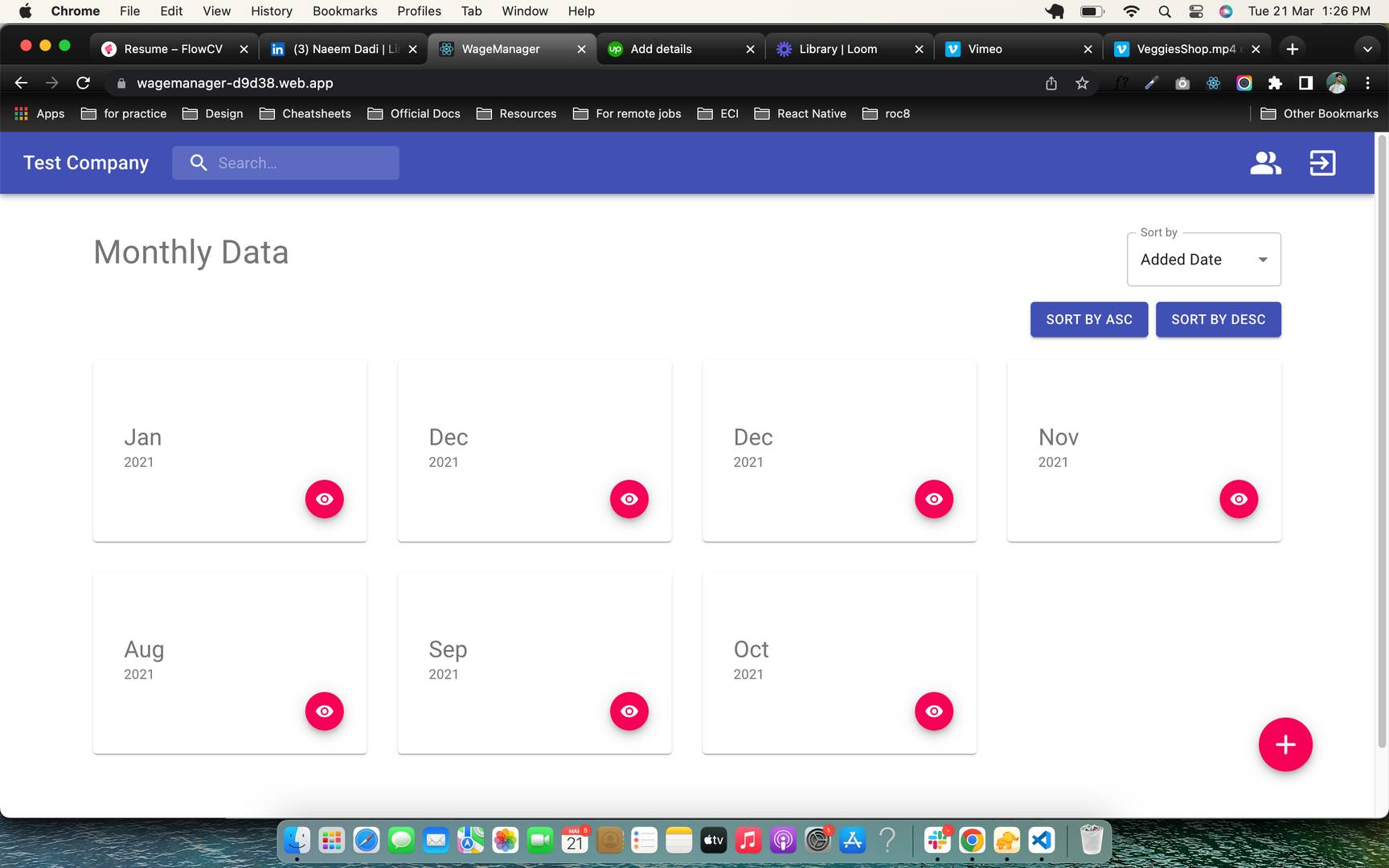Click the SORT BY DESC button
This screenshot has height=868, width=1389.
pyautogui.click(x=1218, y=320)
